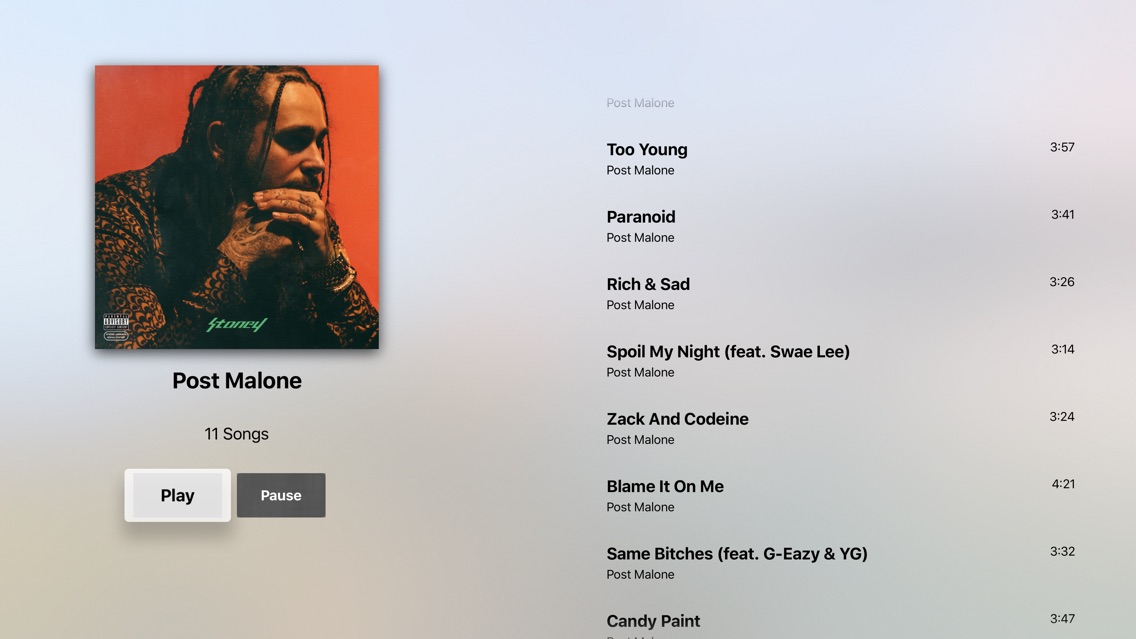
Task: Select the song Too Young
Action: tap(840, 159)
